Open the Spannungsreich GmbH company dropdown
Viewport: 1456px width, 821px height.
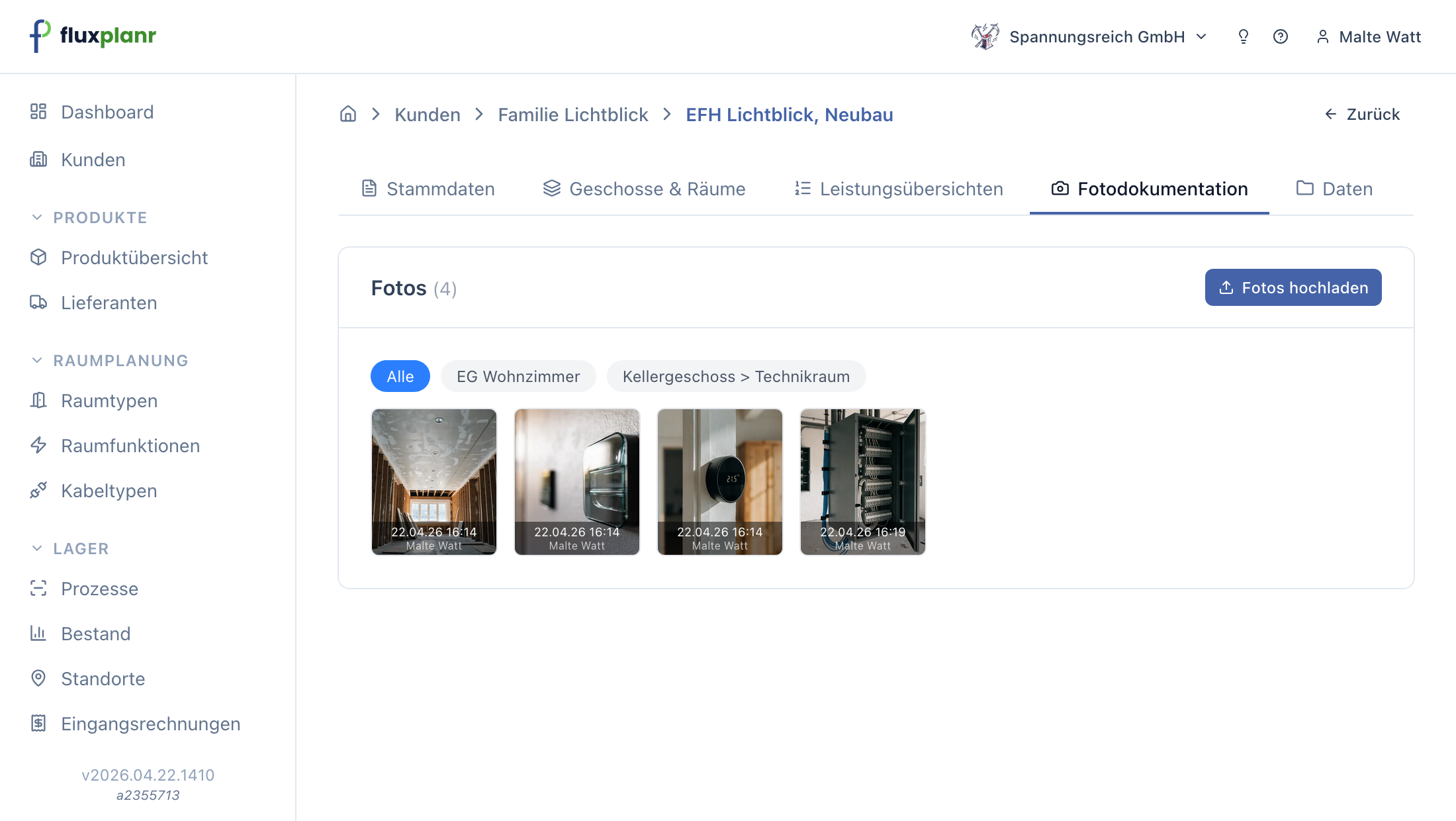click(1089, 36)
